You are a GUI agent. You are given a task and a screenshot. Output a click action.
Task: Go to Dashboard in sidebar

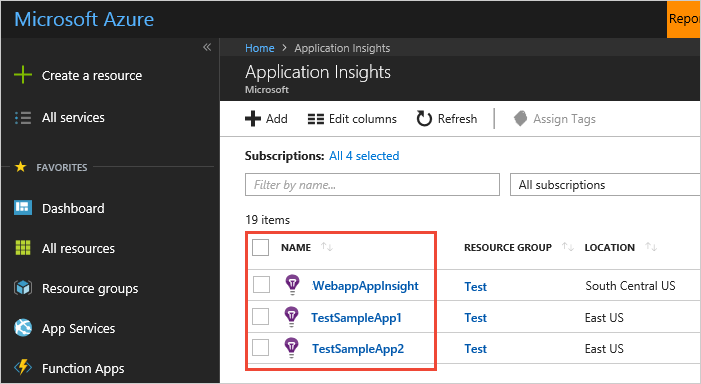[73, 208]
